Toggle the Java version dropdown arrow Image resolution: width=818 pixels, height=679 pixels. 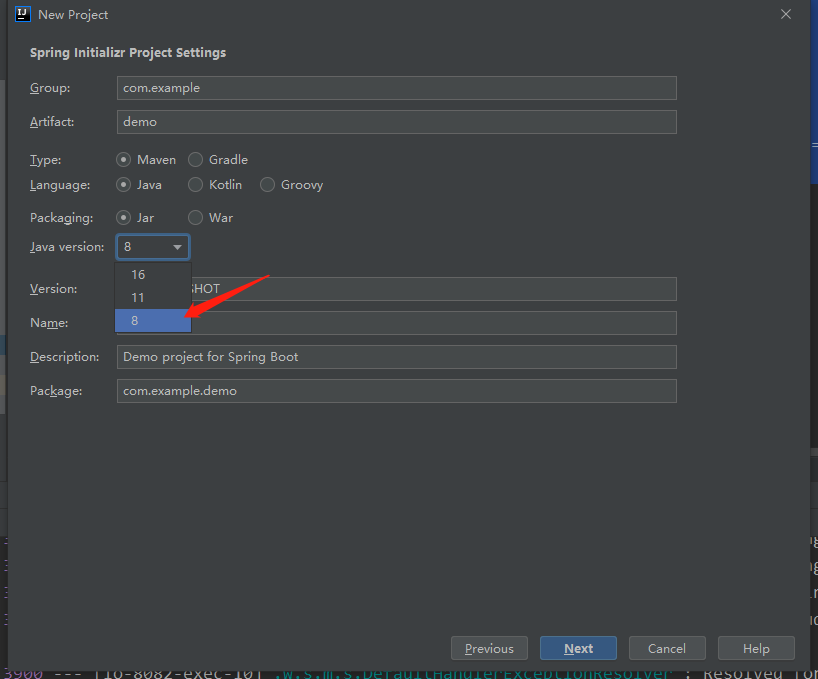point(177,247)
